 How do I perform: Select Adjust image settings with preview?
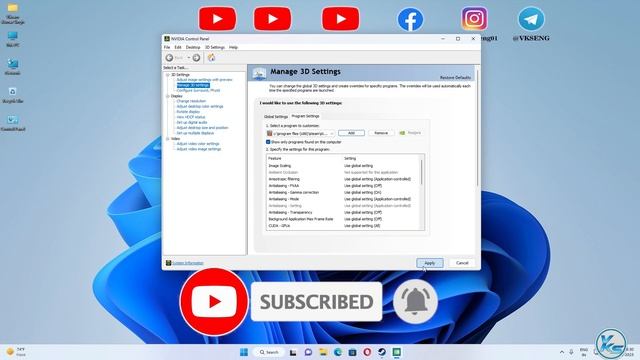pyautogui.click(x=204, y=80)
